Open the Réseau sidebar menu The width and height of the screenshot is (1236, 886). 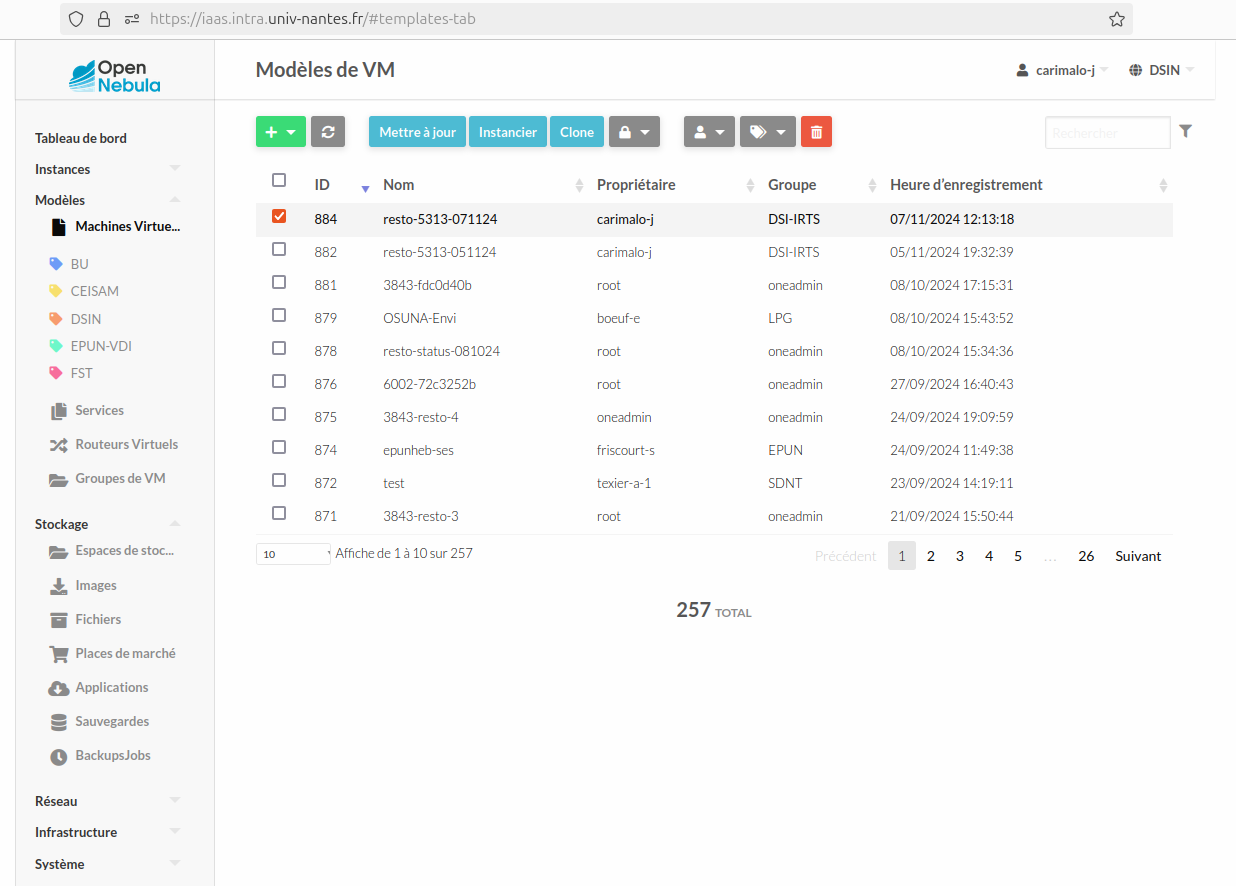click(55, 800)
